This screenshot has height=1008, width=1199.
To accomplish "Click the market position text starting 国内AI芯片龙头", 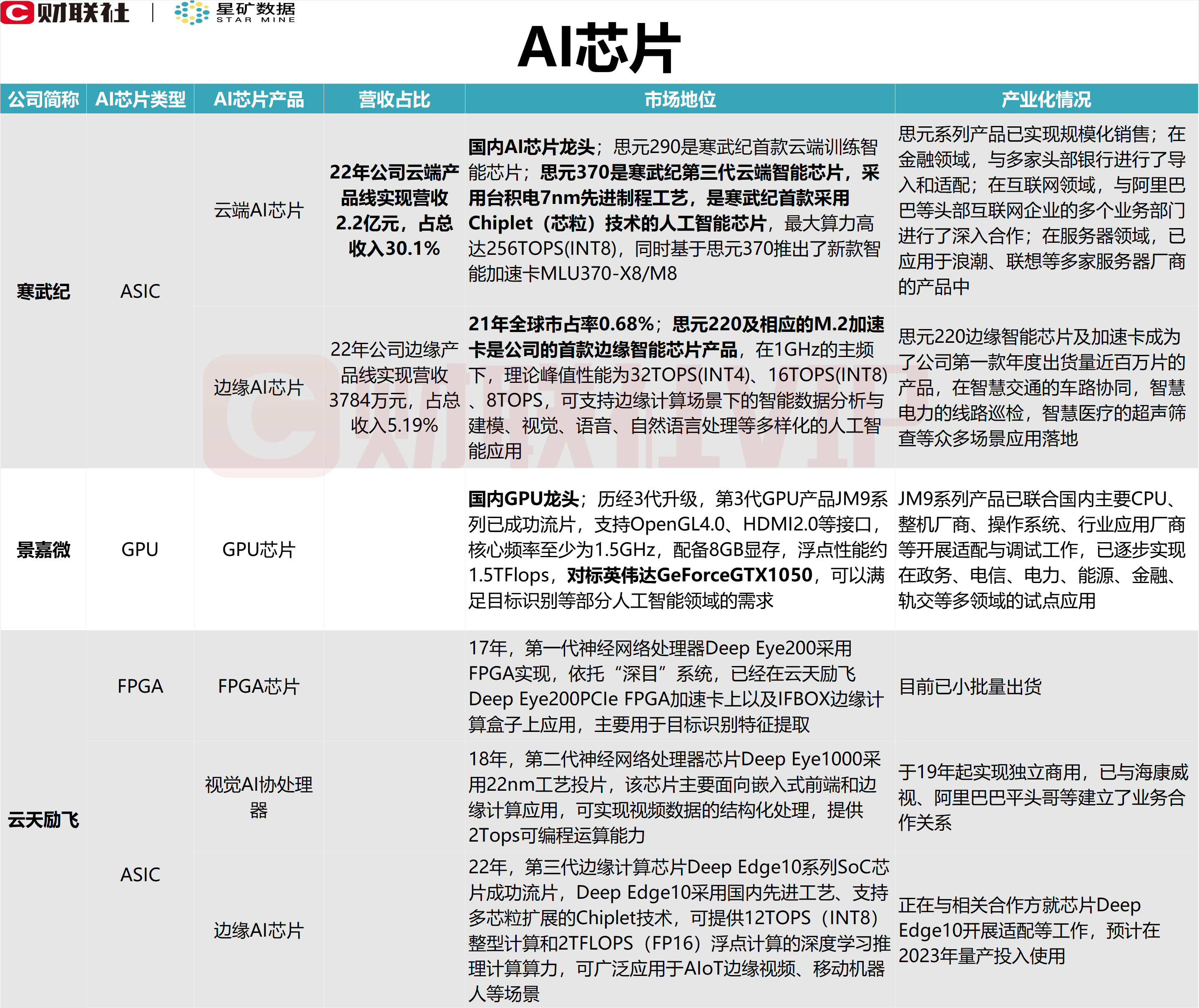I will point(680,210).
